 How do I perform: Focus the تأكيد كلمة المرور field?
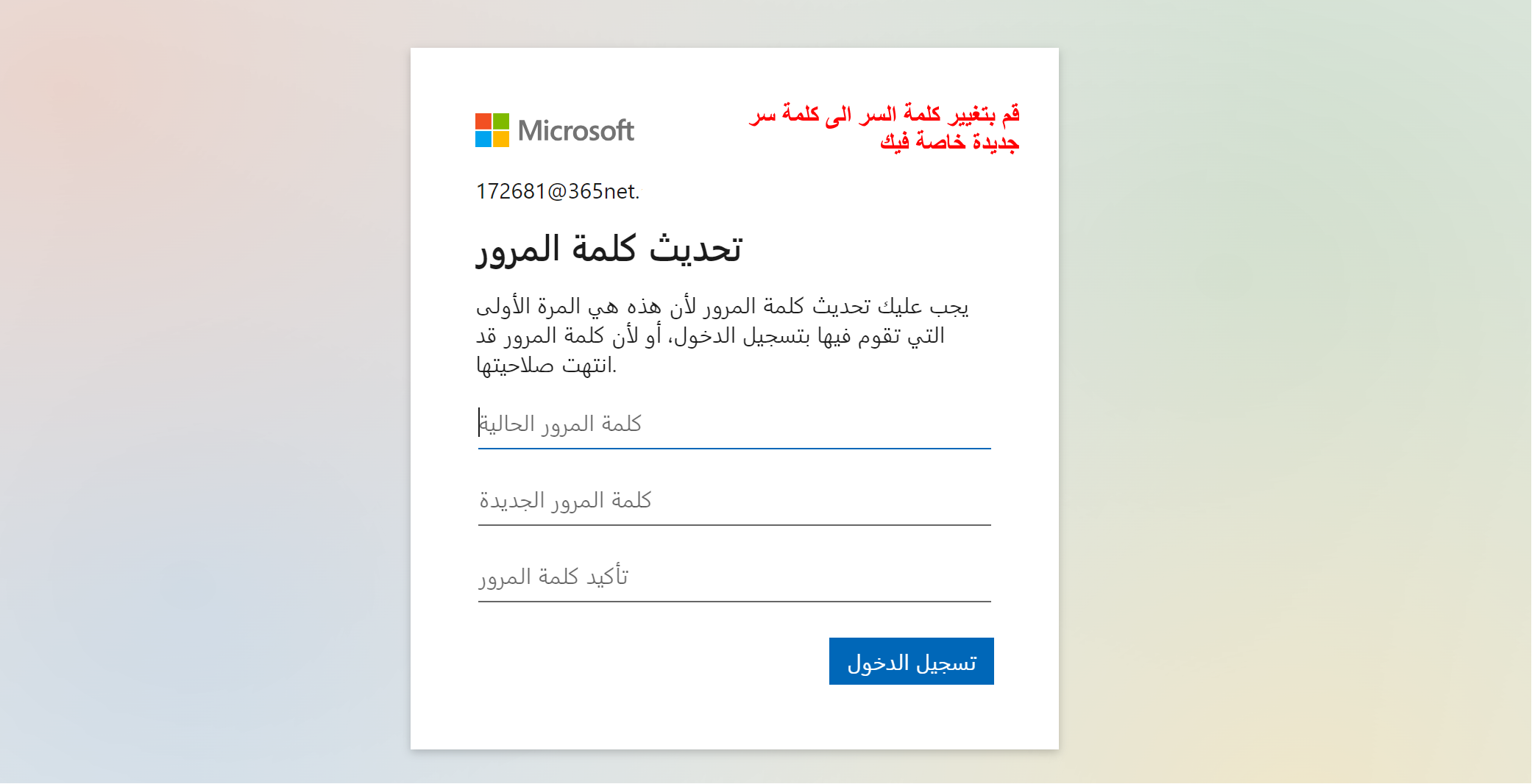tap(734, 578)
